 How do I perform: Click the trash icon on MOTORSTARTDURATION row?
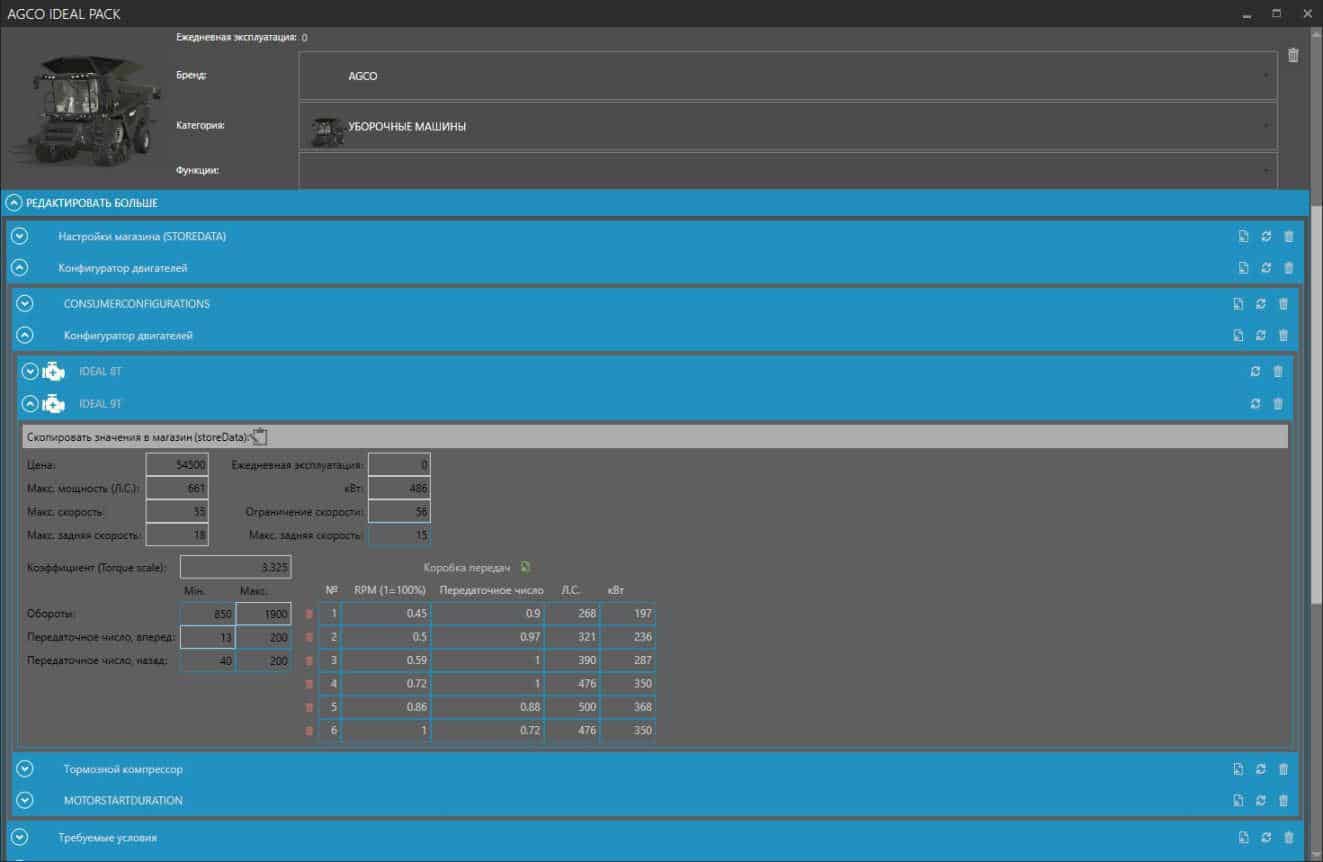click(x=1283, y=801)
